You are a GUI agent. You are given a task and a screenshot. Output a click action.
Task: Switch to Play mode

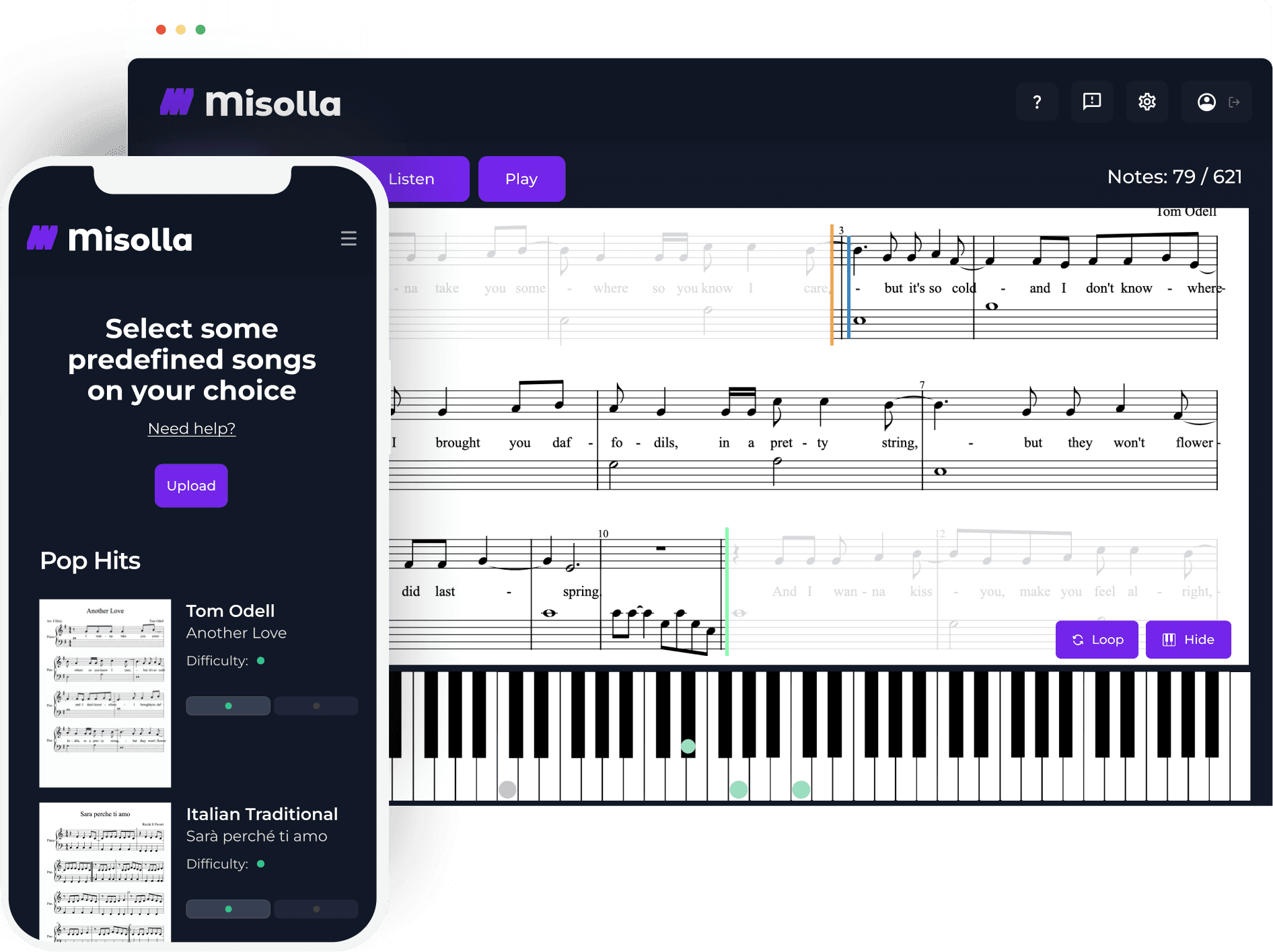click(521, 179)
